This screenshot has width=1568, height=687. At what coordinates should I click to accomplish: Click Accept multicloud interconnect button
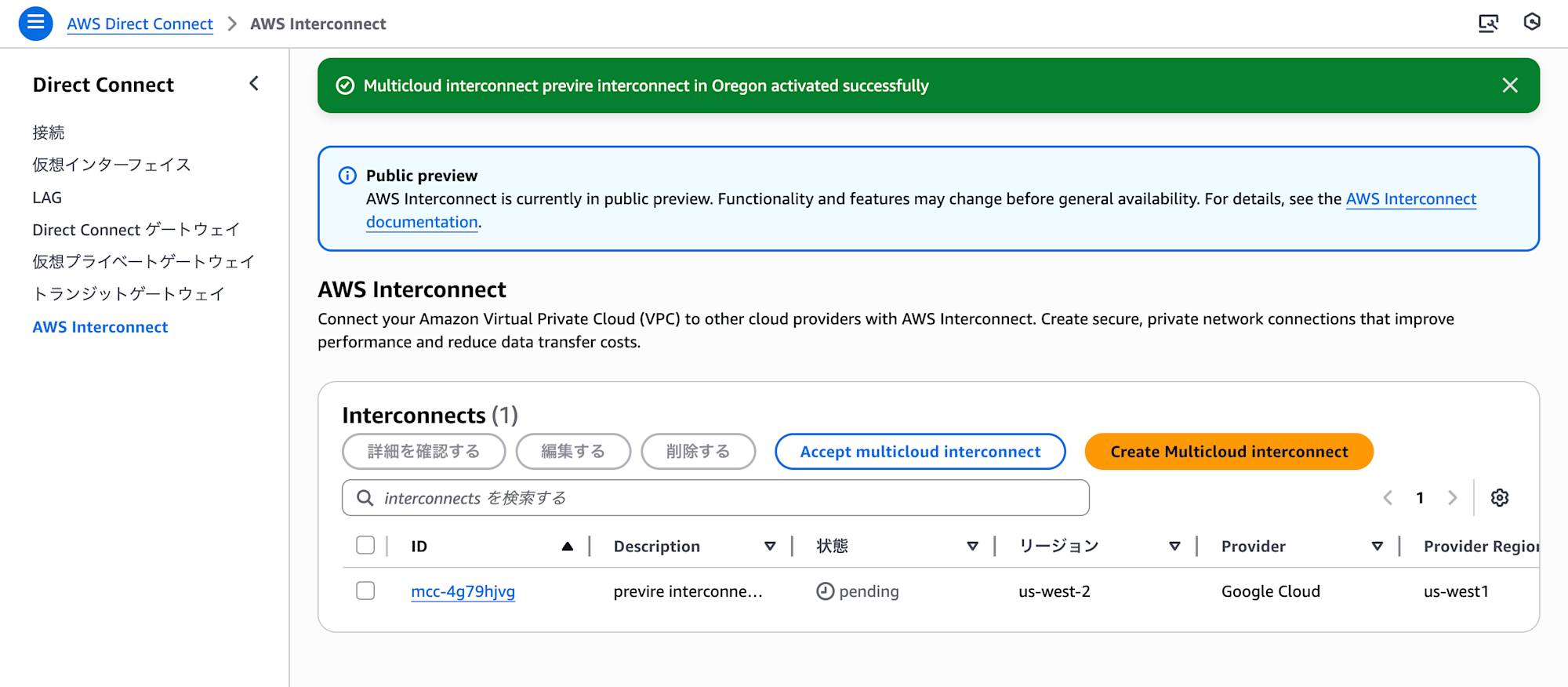(920, 452)
